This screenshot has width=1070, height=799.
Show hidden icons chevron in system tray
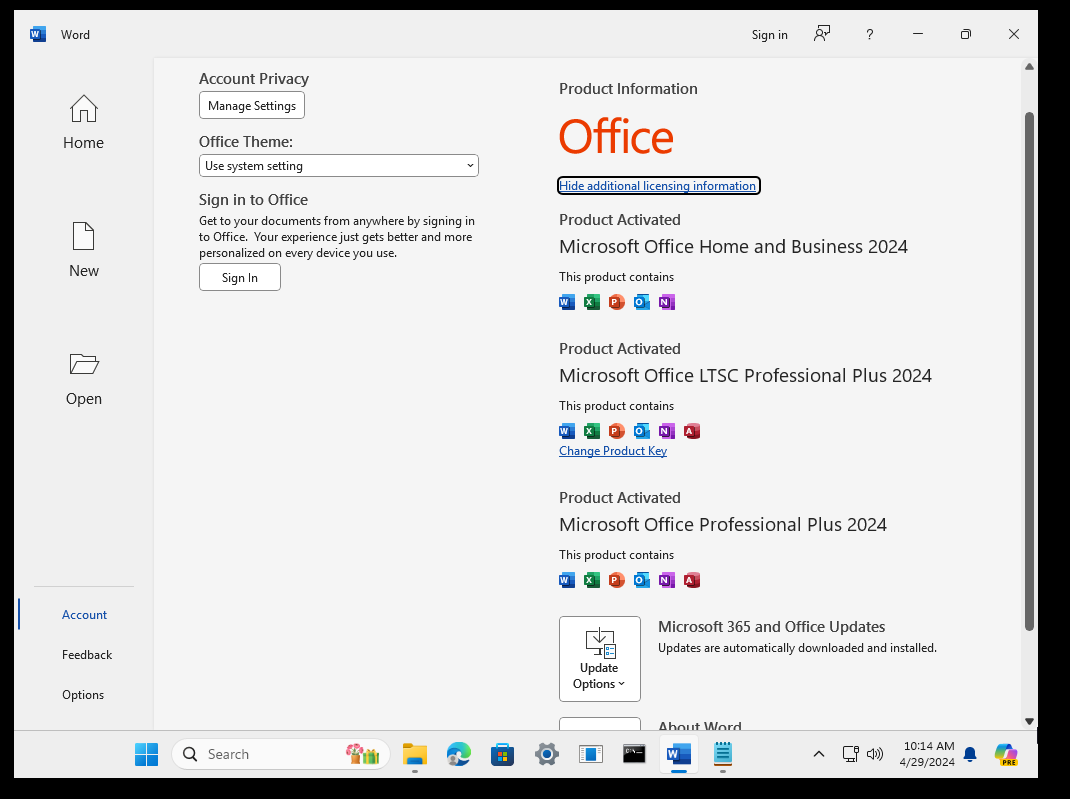pyautogui.click(x=819, y=754)
